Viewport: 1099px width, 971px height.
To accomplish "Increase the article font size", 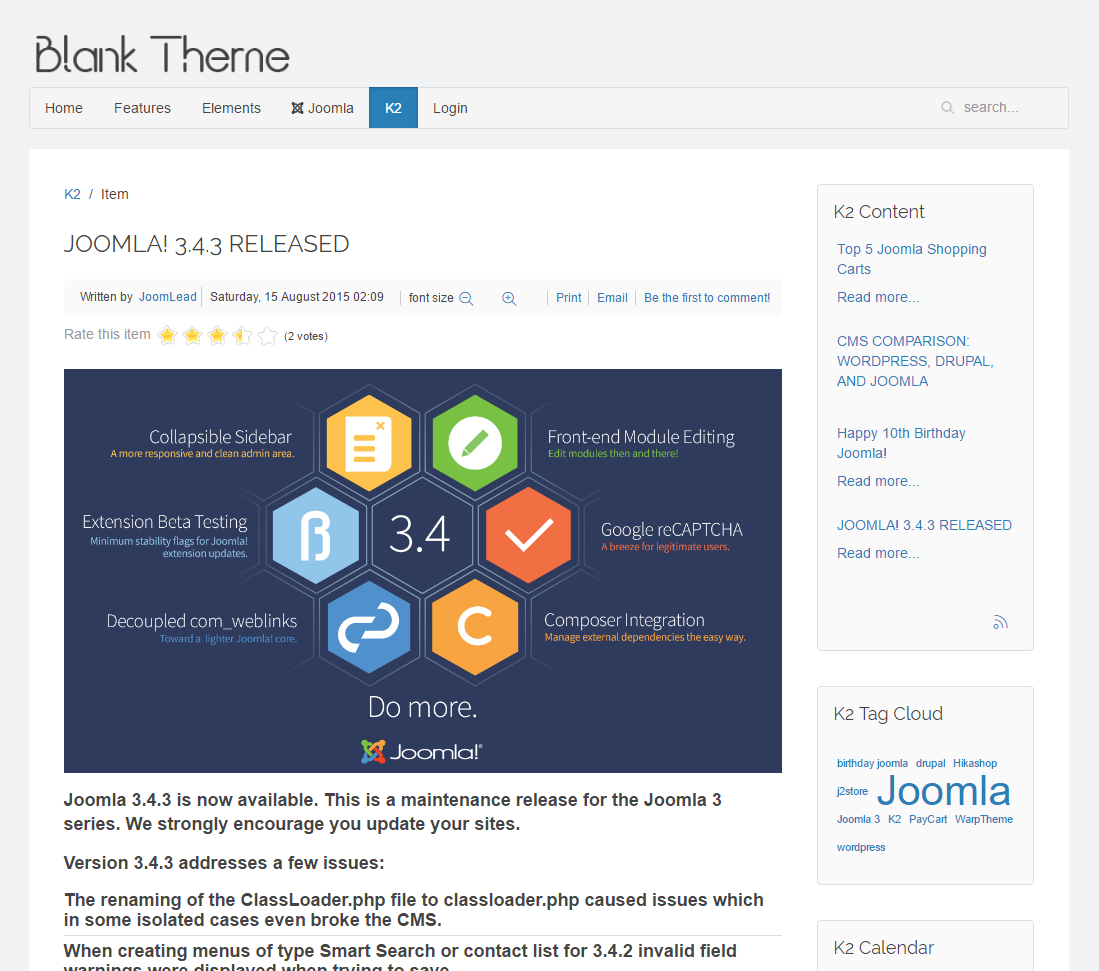I will pos(509,297).
